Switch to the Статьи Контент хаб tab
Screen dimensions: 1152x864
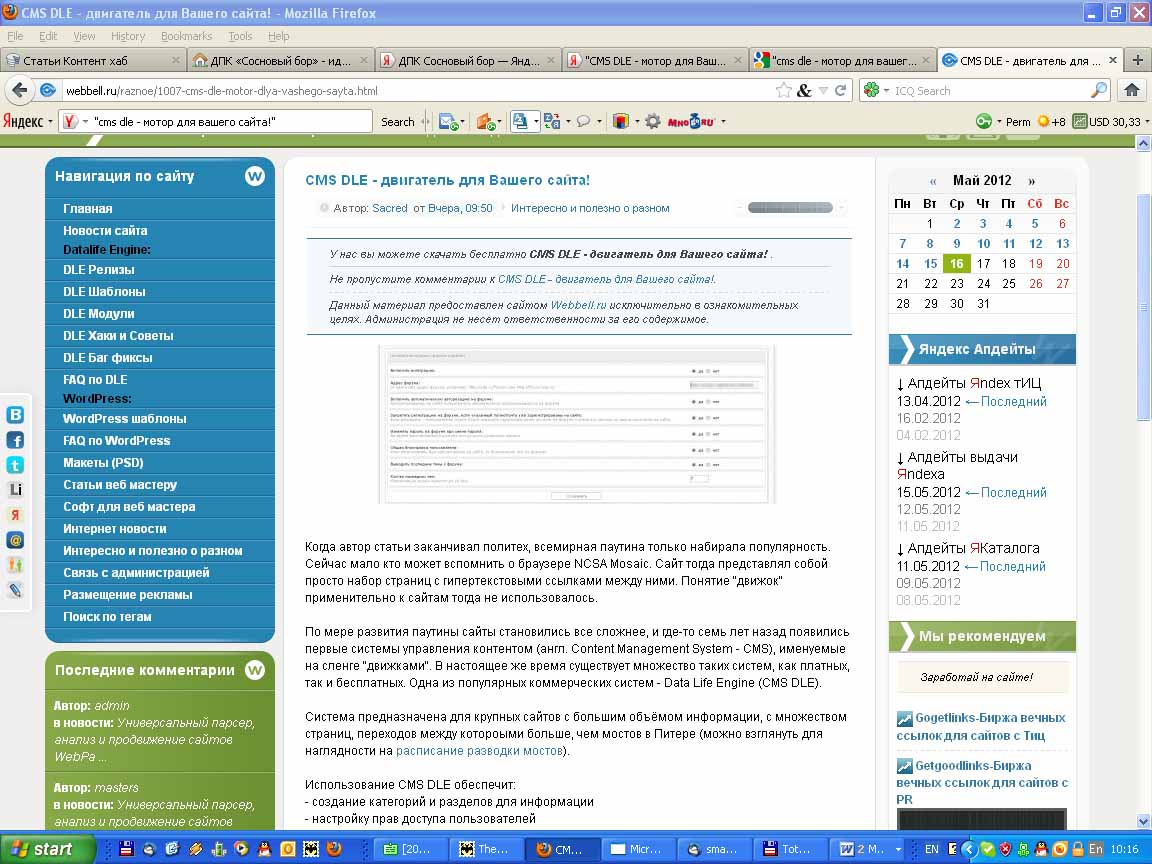92,60
